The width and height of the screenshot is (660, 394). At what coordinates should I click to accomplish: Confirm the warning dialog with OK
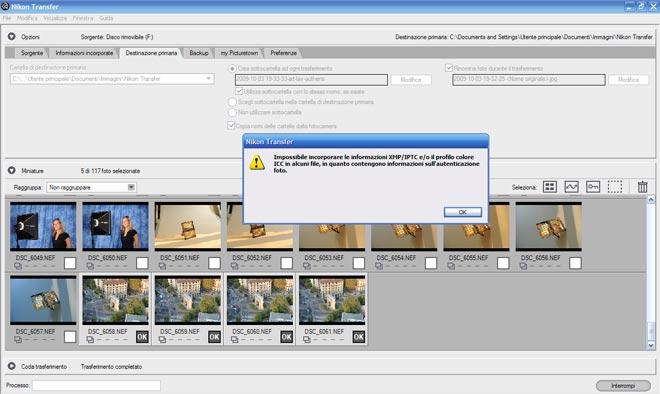click(x=463, y=212)
